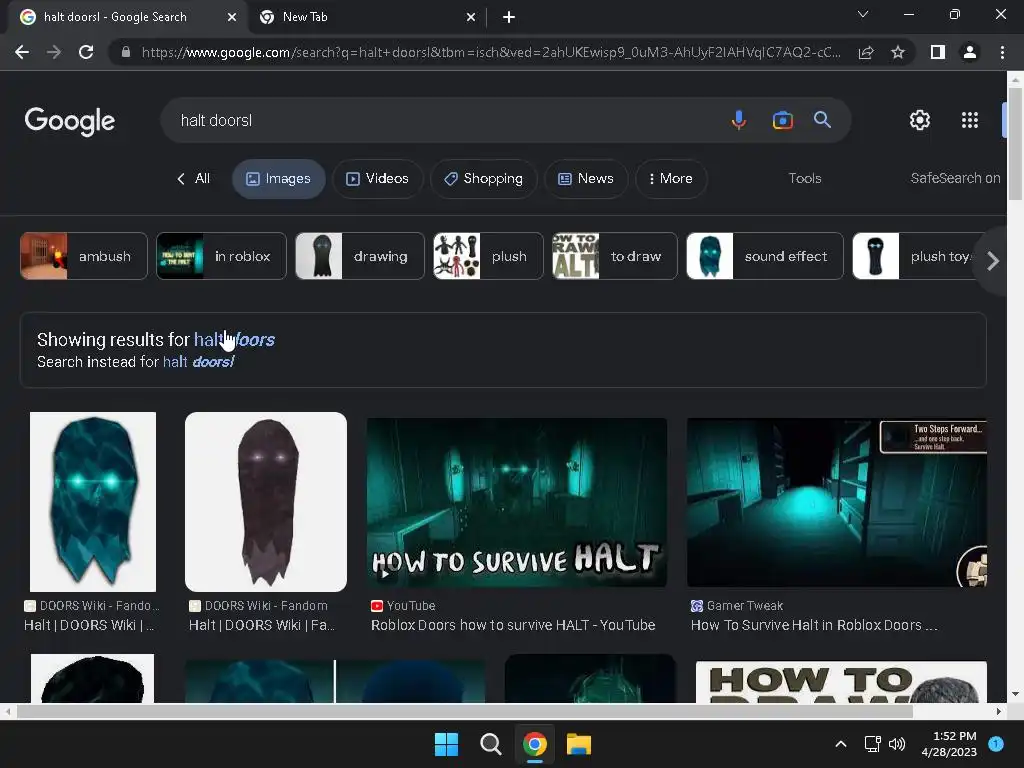
Task: Open the corrected halt doors link
Action: (234, 340)
